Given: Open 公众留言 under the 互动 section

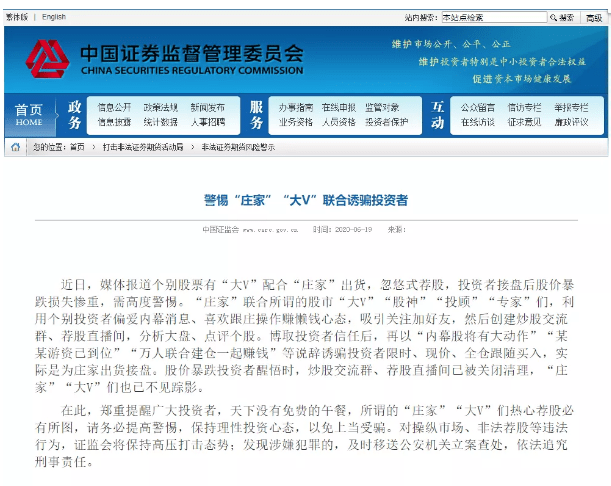Looking at the screenshot, I should click(x=477, y=107).
